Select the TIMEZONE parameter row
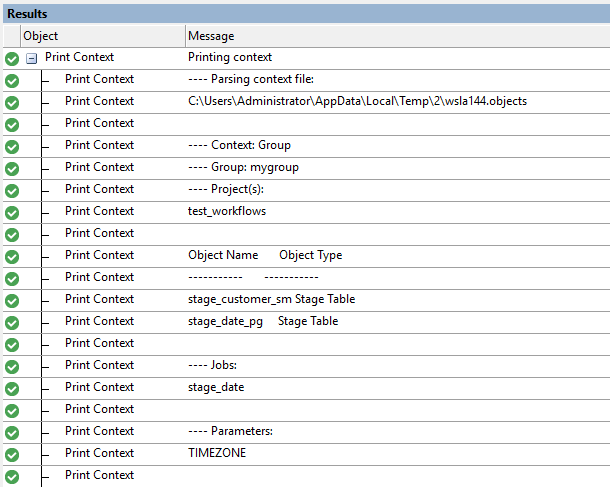Viewport: 610px width, 487px height. click(216, 453)
